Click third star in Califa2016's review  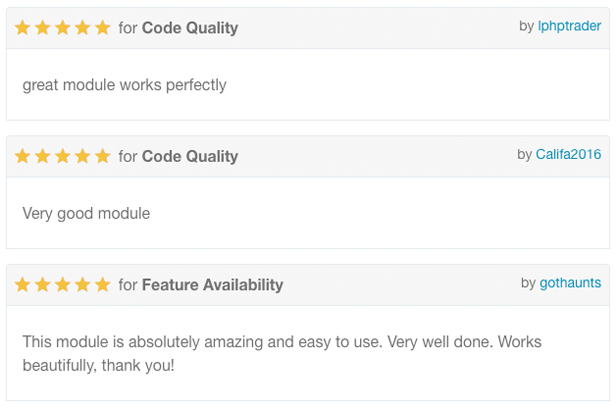point(62,156)
